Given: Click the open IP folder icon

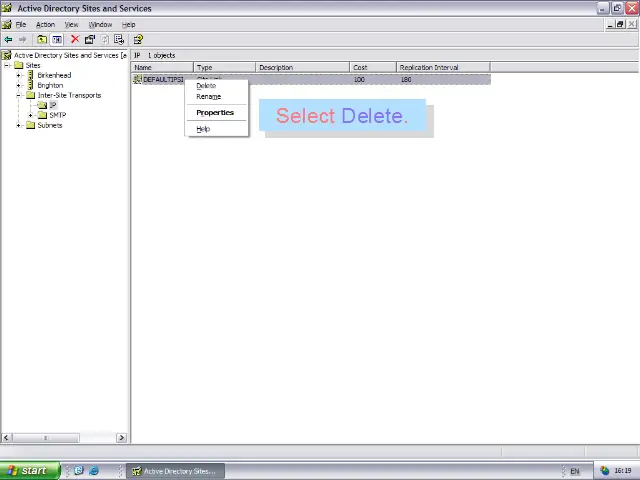Looking at the screenshot, I should [42, 105].
